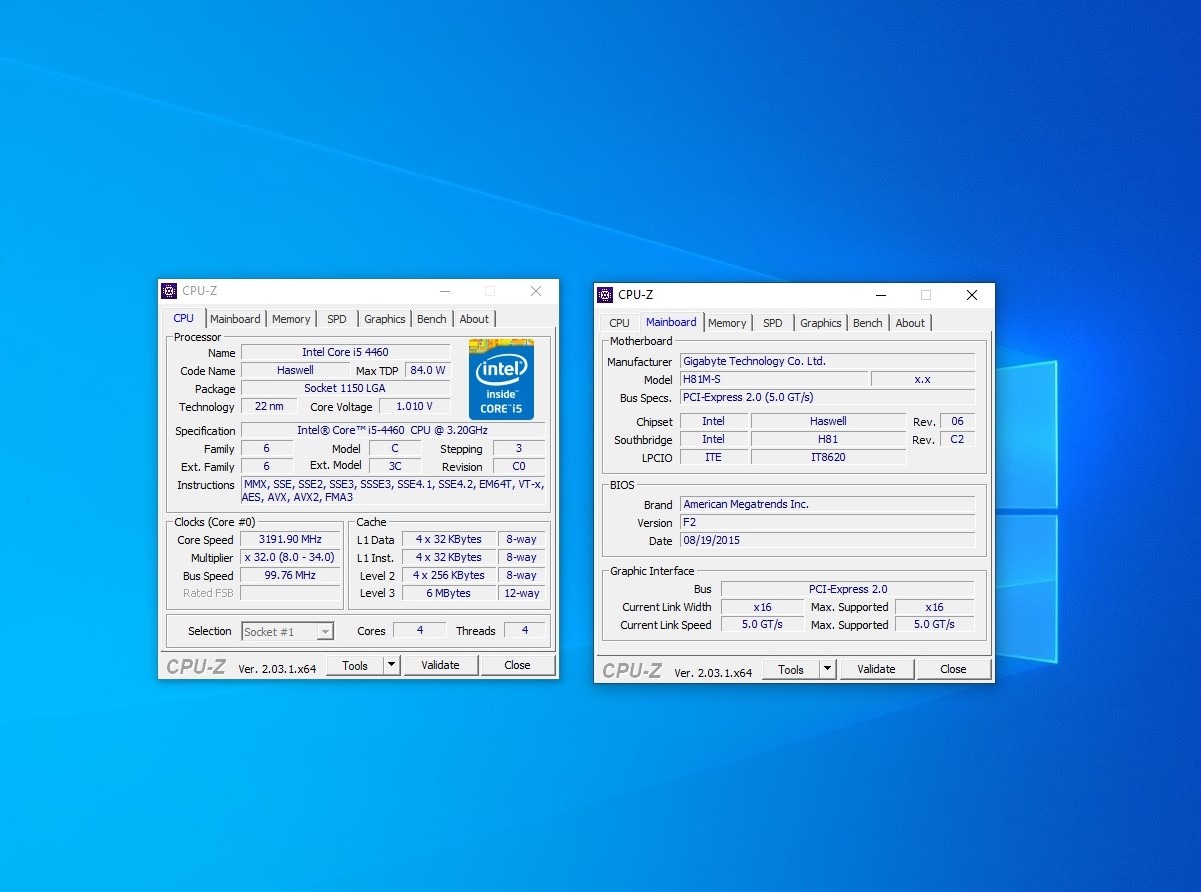The width and height of the screenshot is (1201, 892).
Task: Open Tools dropdown arrow in right CPU-Z window
Action: coord(827,669)
